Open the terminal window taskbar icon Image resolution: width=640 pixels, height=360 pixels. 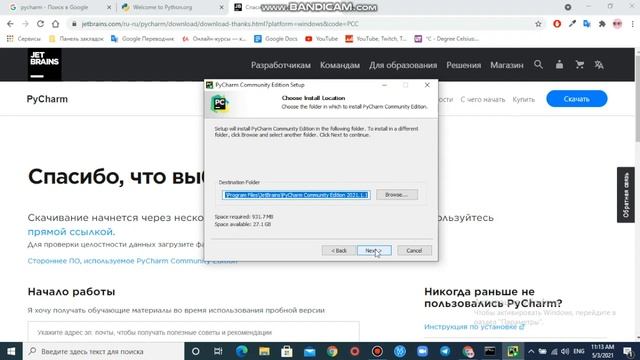pyautogui.click(x=490, y=351)
